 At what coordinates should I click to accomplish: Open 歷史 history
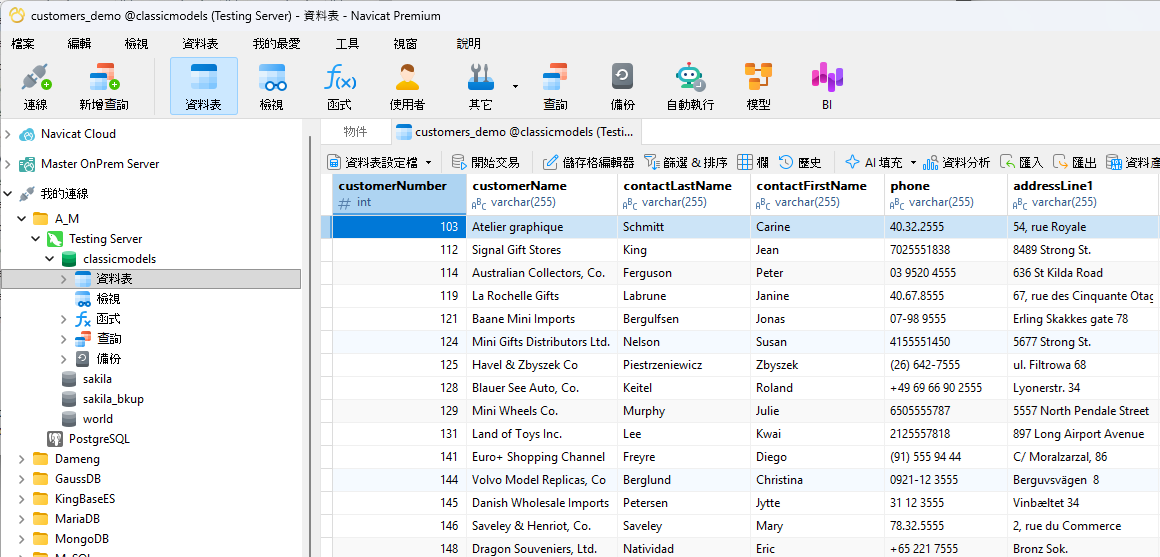pos(800,162)
